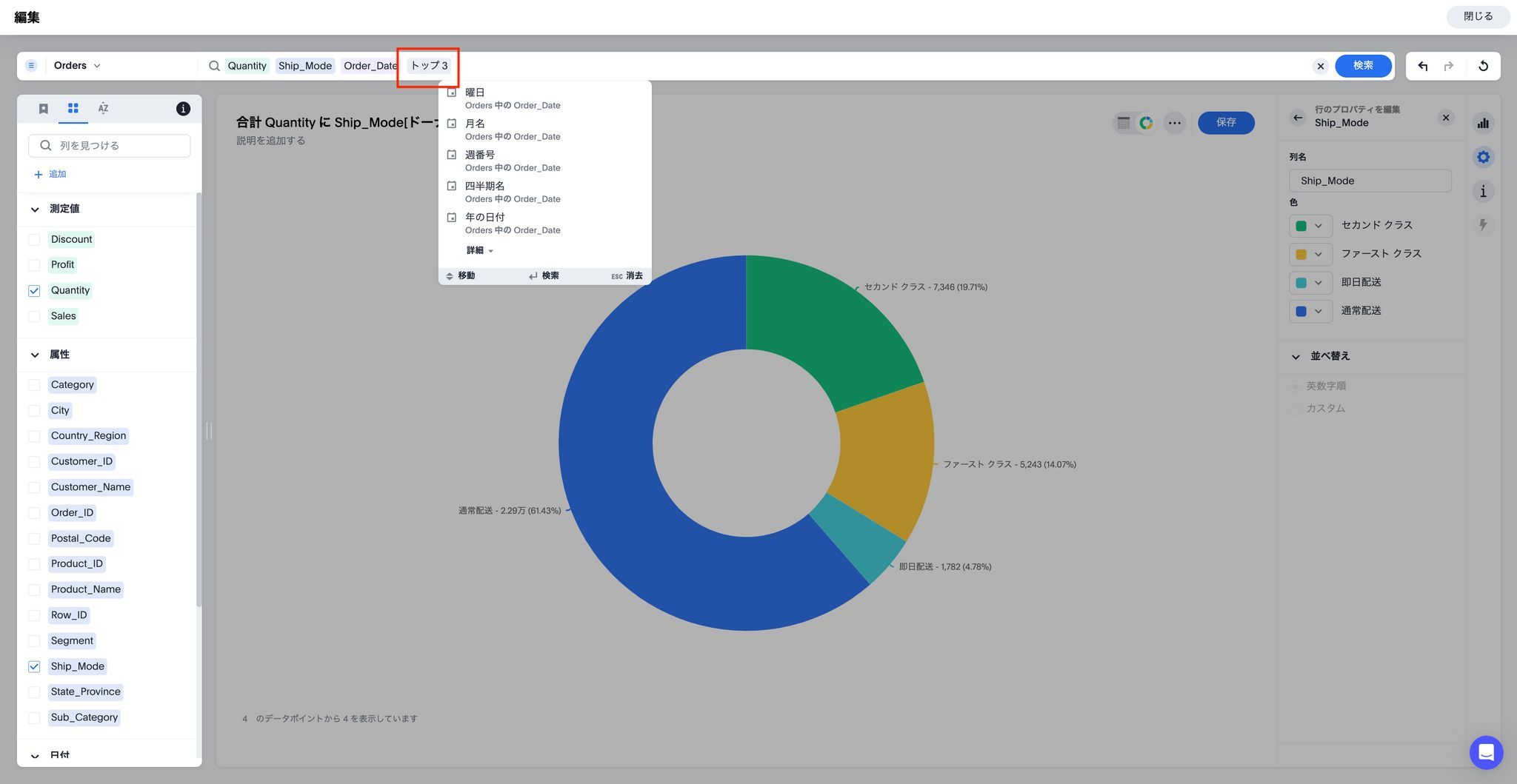1517x784 pixels.
Task: Collapse the 属性 section
Action: pyautogui.click(x=35, y=355)
